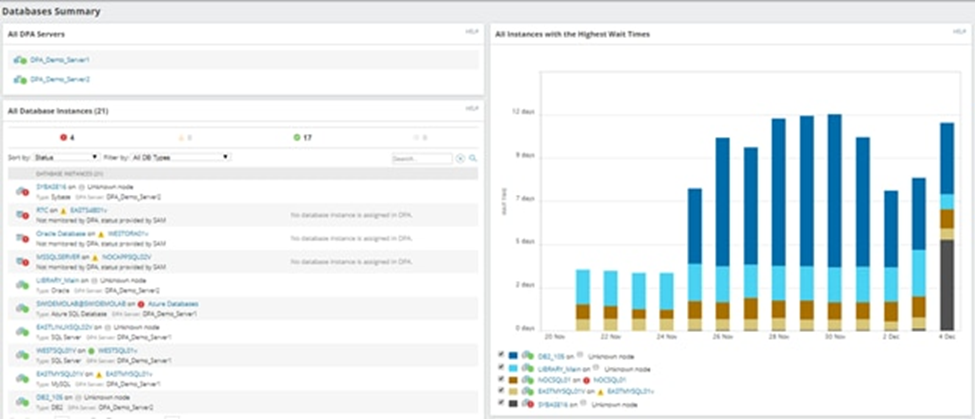This screenshot has width=975, height=419.
Task: Click the red status dot beside Azure Databases
Action: pyautogui.click(x=141, y=304)
